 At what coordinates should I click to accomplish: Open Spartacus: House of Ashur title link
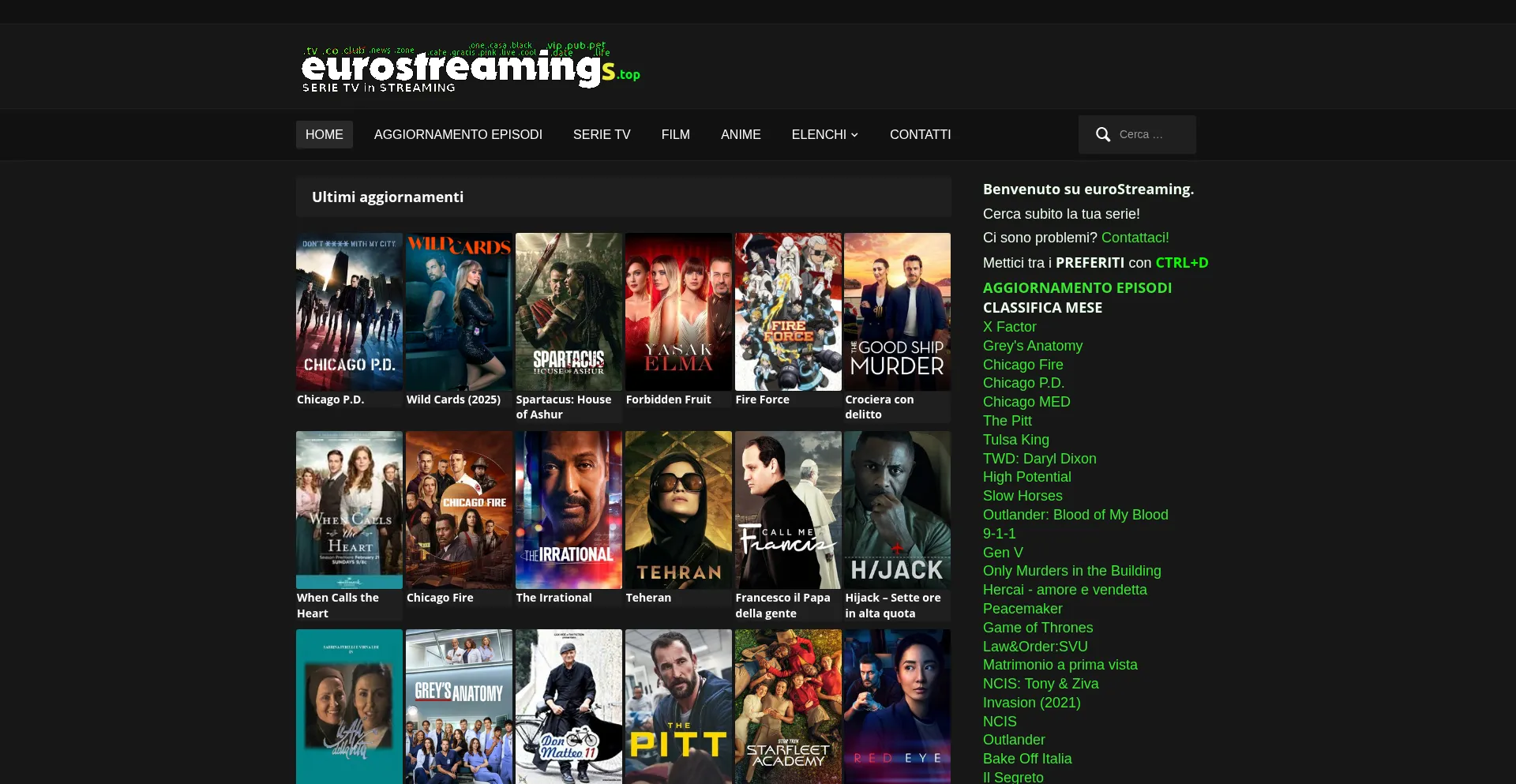564,407
